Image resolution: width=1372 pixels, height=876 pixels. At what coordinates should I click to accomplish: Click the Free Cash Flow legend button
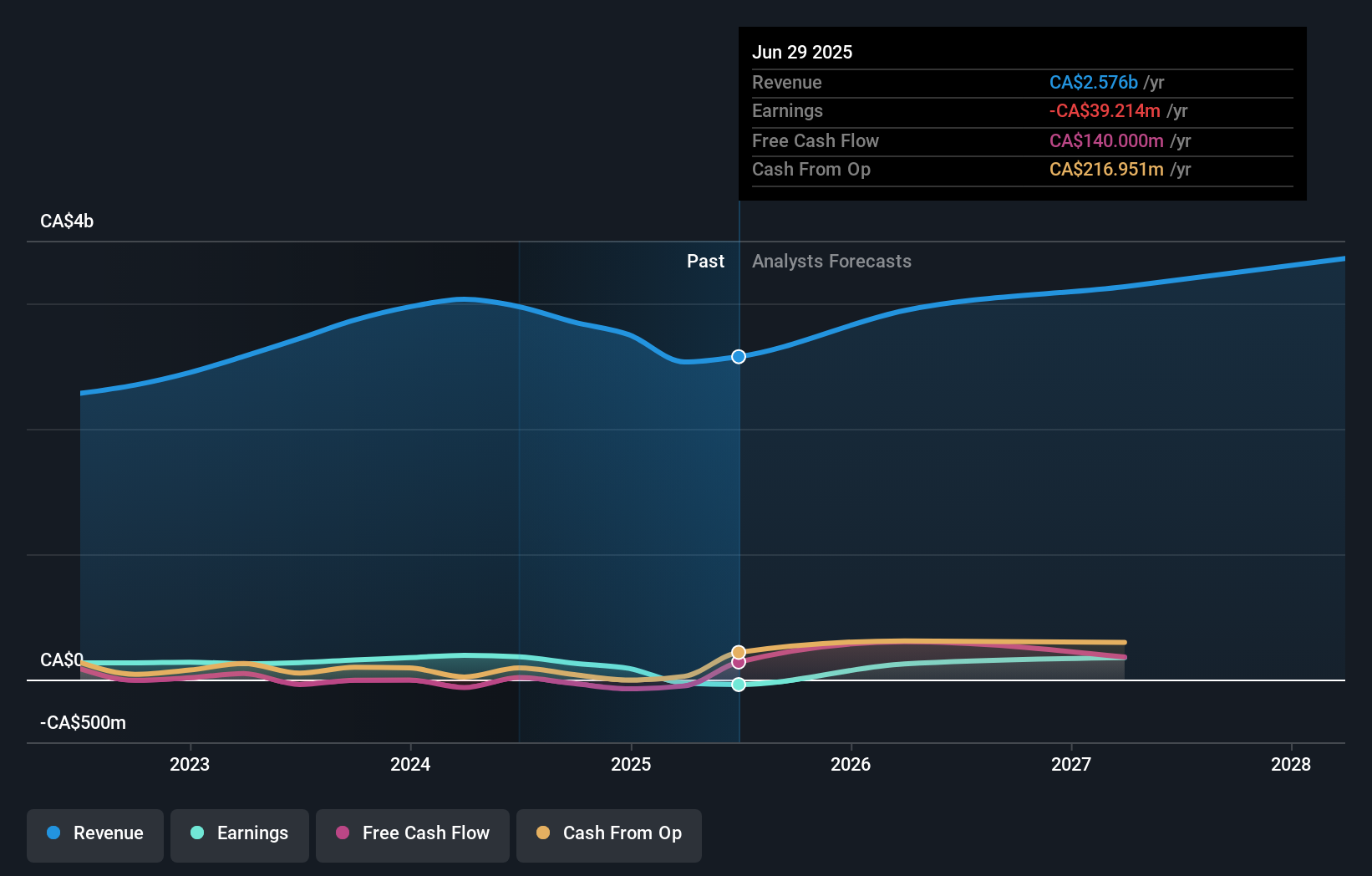(412, 835)
